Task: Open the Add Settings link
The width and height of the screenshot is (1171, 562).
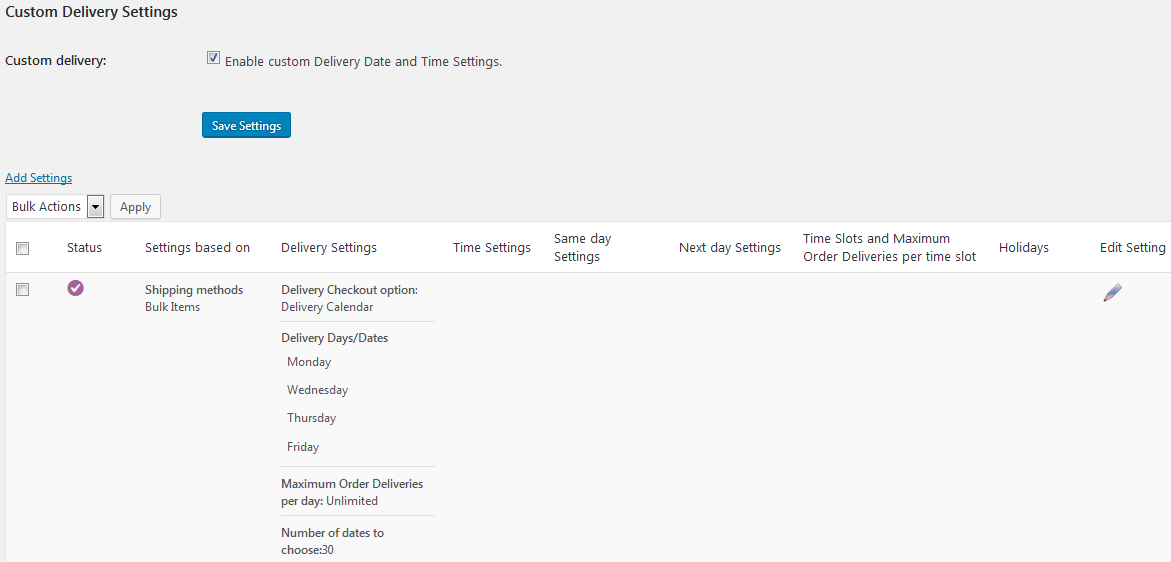Action: tap(39, 178)
